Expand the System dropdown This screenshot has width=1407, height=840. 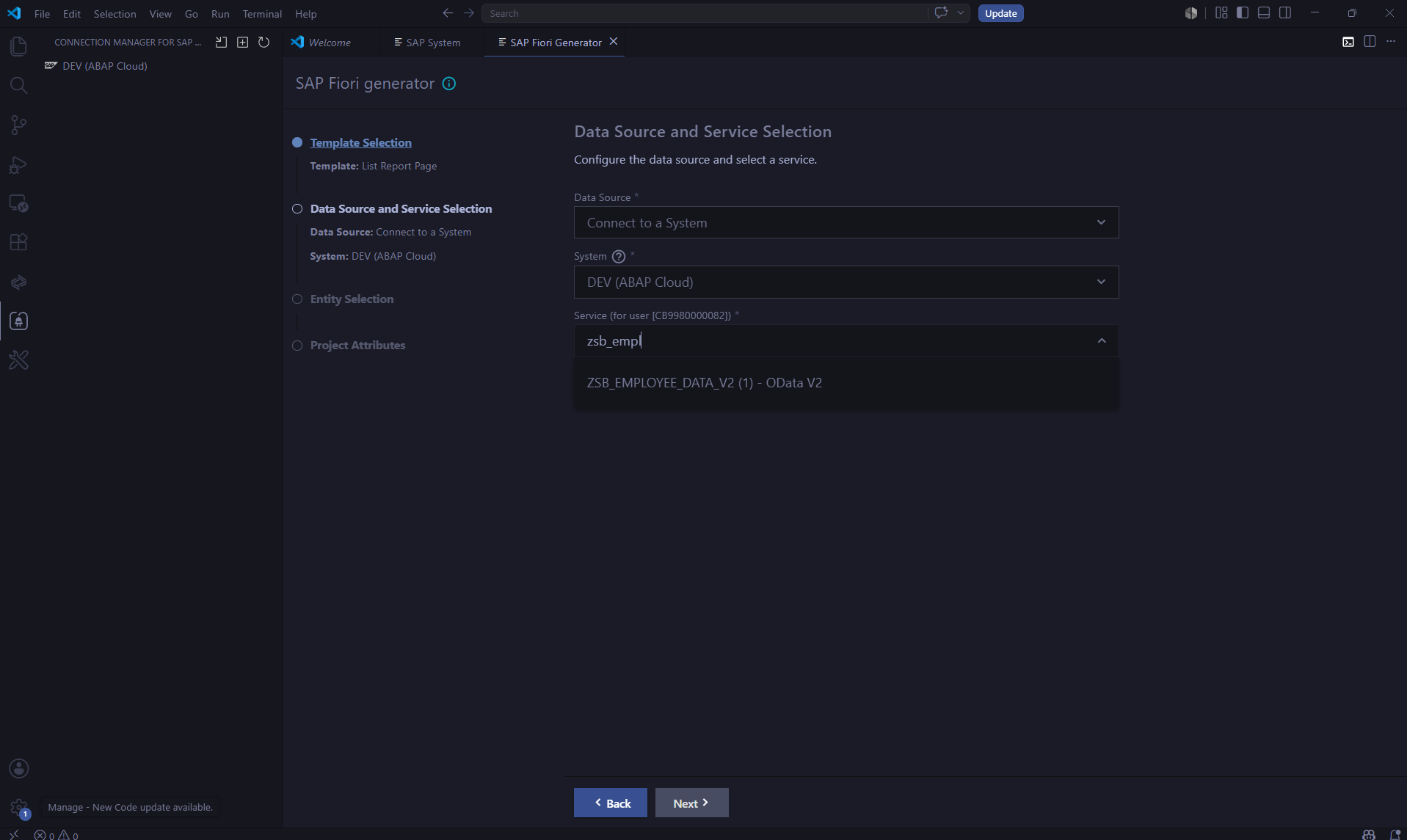[x=1101, y=282]
